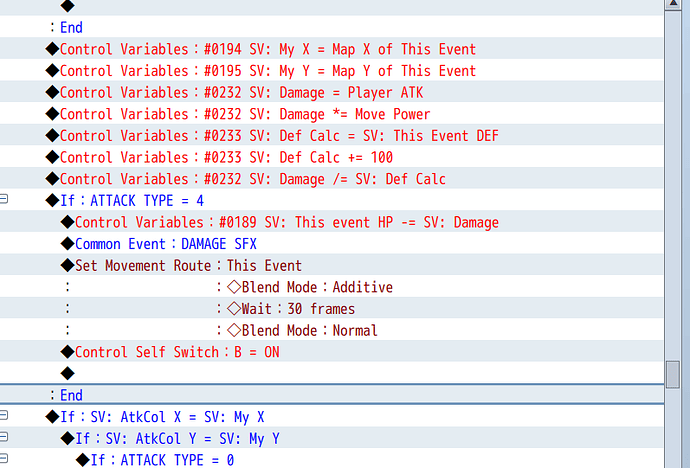Click the scroll up arrow at top
The height and width of the screenshot is (468, 690).
coord(673,4)
